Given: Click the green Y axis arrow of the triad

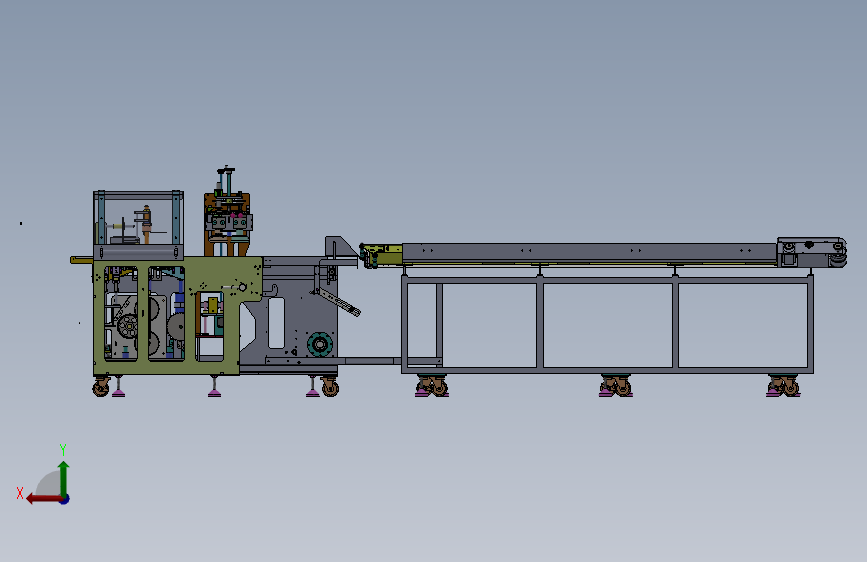Looking at the screenshot, I should click(64, 478).
